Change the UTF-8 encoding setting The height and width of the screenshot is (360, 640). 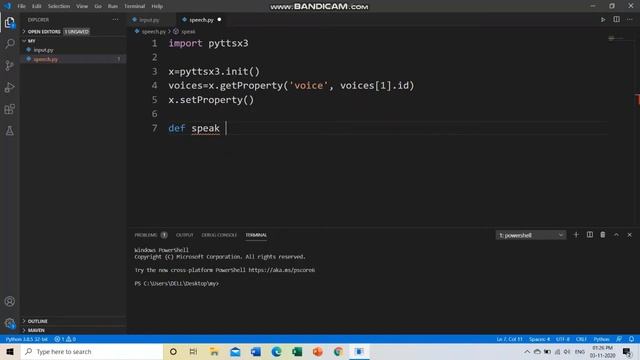click(562, 339)
